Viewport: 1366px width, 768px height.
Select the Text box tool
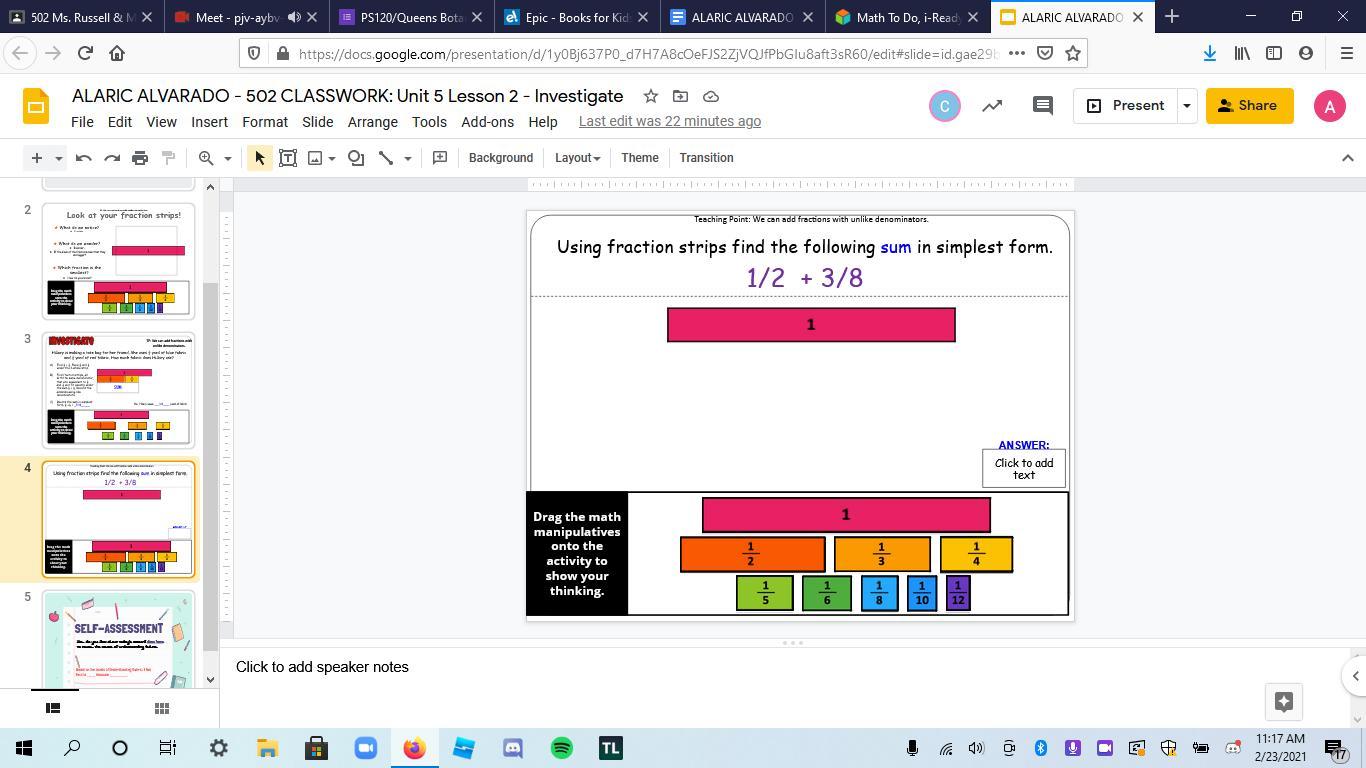[287, 158]
